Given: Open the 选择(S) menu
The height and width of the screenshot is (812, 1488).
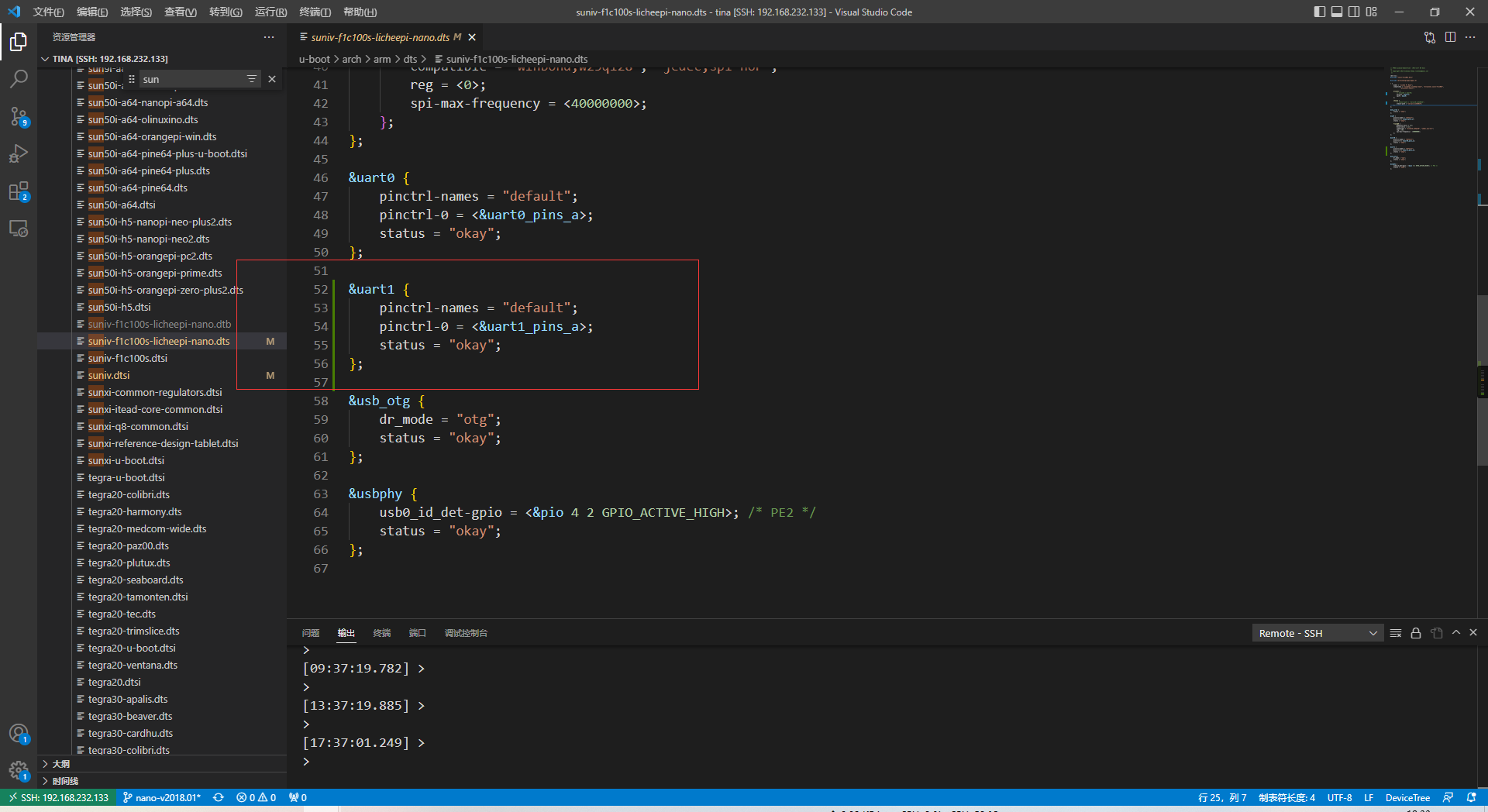Looking at the screenshot, I should [136, 12].
